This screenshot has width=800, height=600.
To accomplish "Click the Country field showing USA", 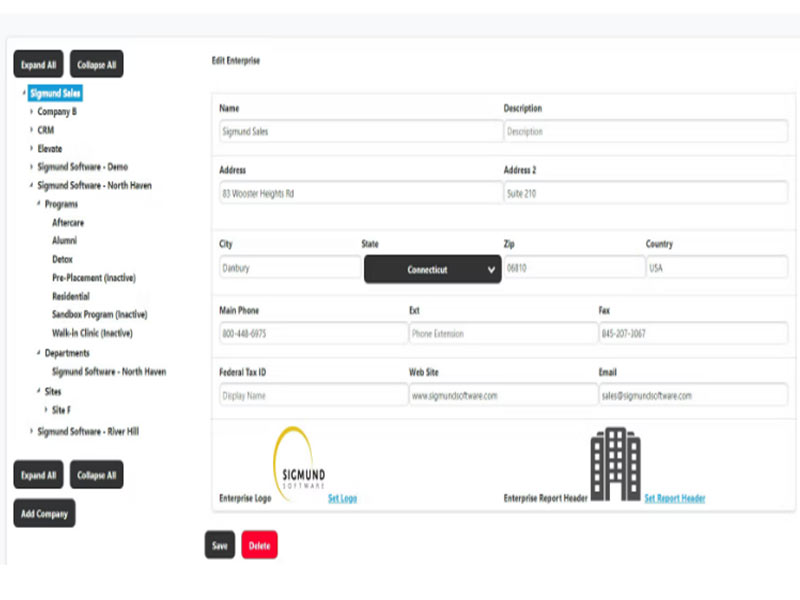I will [x=717, y=268].
